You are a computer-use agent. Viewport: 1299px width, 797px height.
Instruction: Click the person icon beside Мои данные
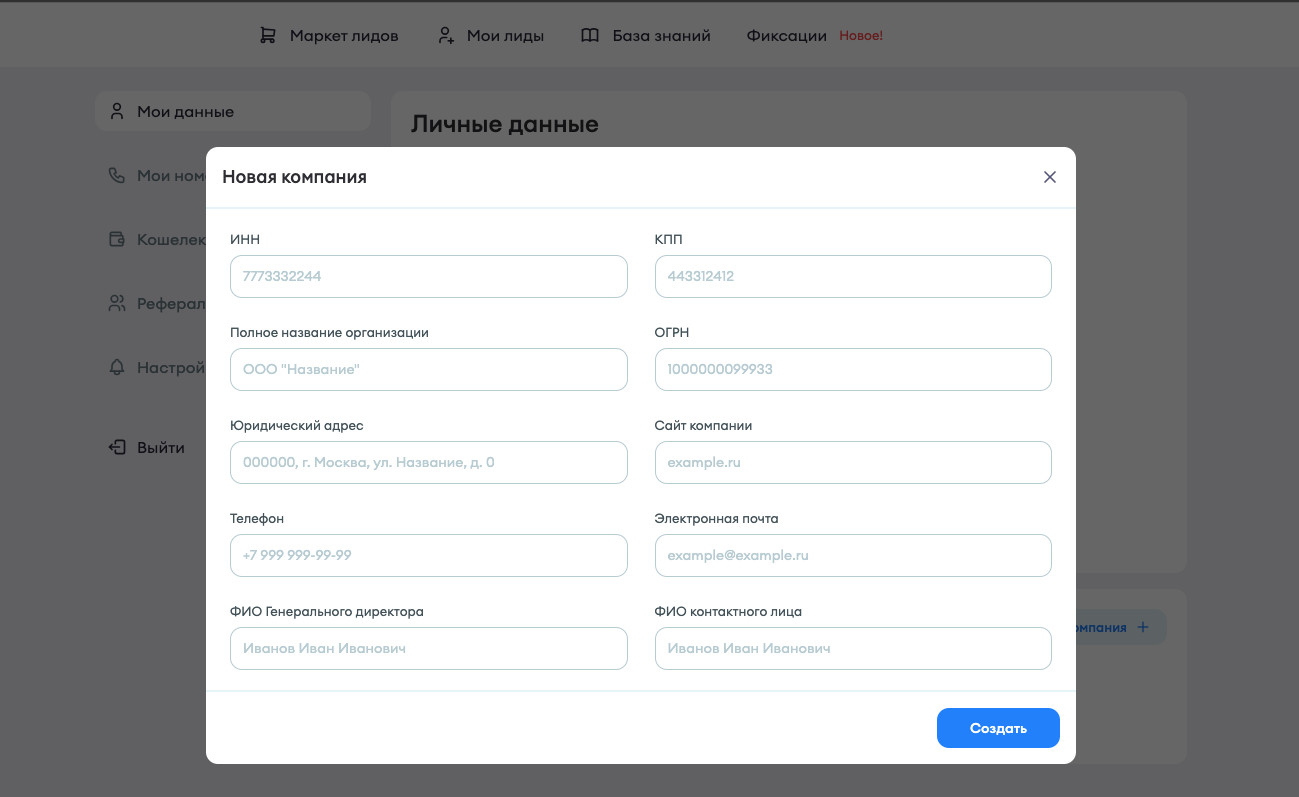(117, 111)
